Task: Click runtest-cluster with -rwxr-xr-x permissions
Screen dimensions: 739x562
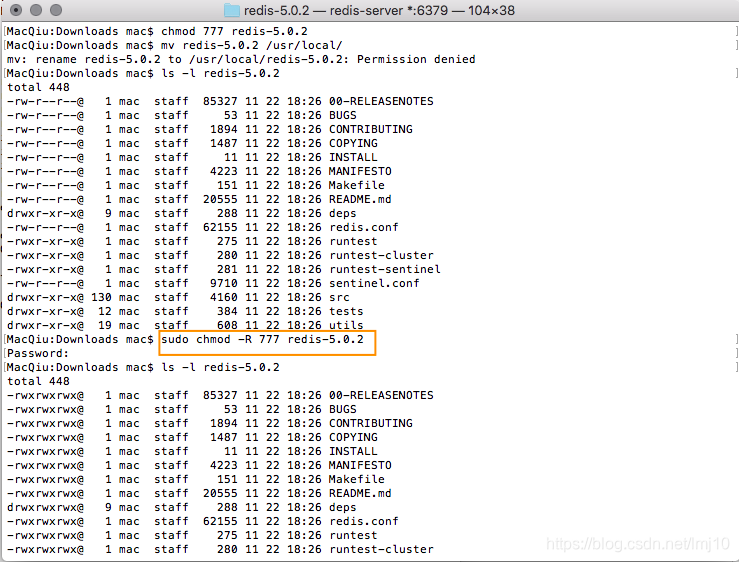Action: [381, 256]
